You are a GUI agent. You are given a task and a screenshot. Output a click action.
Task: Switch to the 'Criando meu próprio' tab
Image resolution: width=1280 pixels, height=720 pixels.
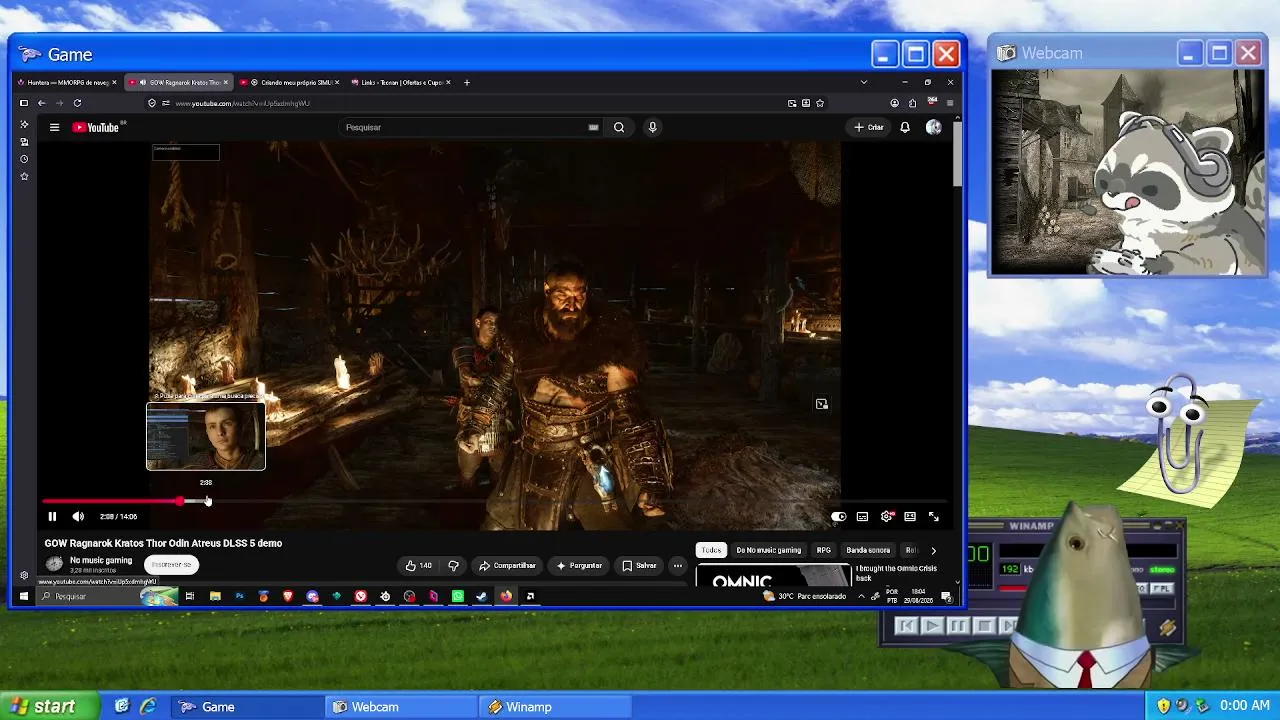point(290,82)
